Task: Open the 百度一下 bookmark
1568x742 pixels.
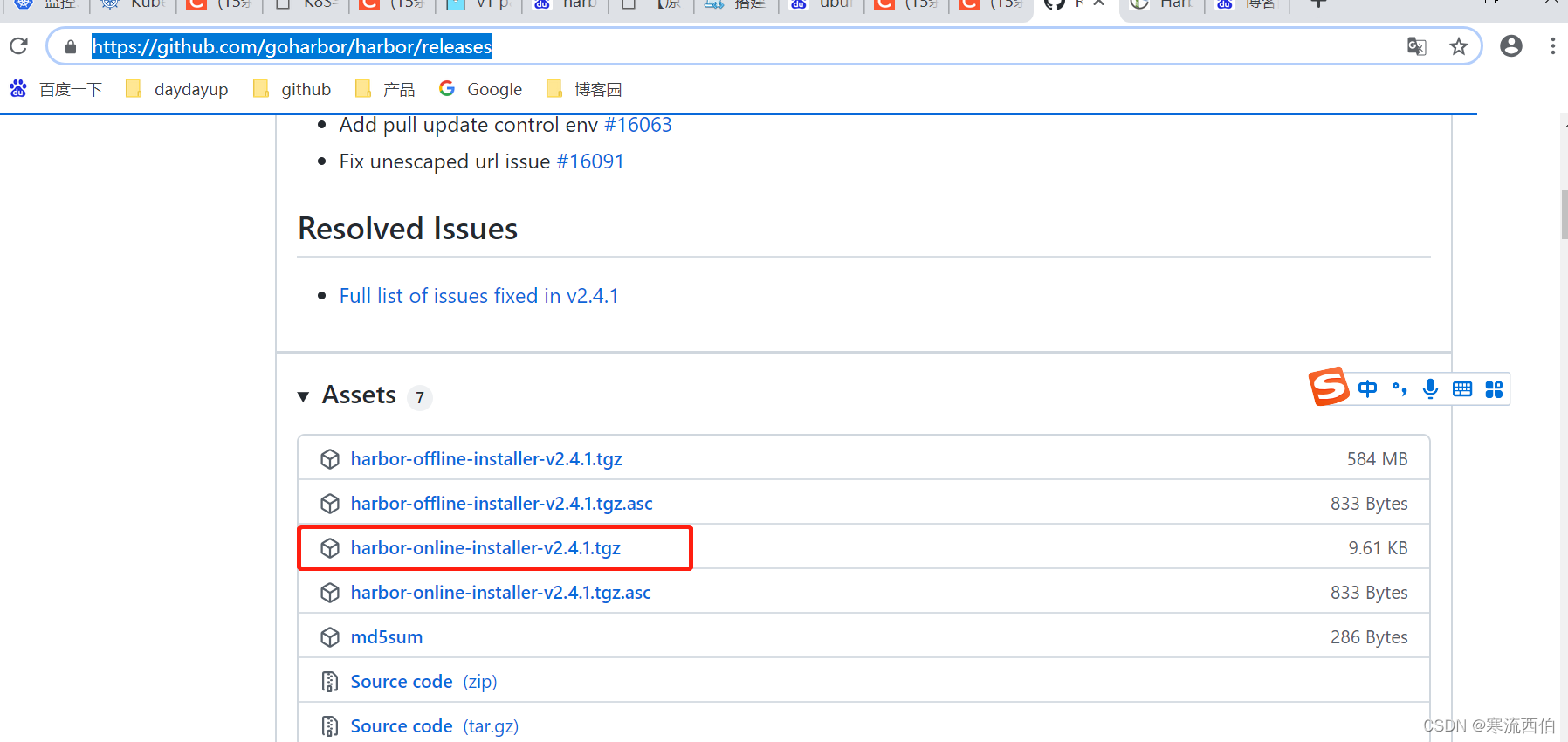Action: click(56, 89)
